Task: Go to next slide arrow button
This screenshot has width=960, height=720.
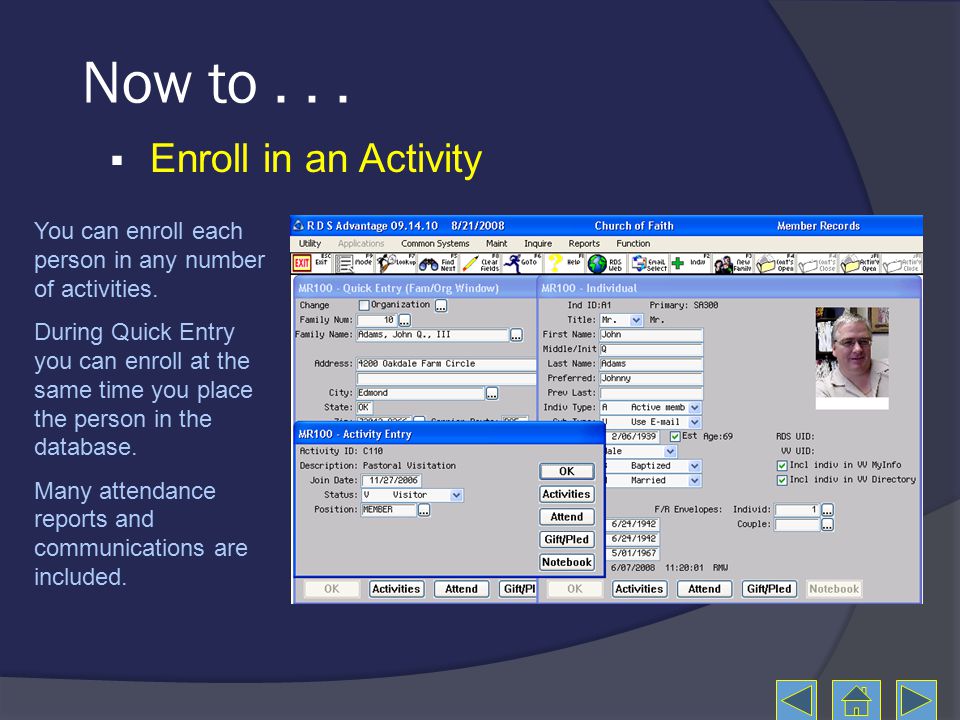Action: (916, 700)
